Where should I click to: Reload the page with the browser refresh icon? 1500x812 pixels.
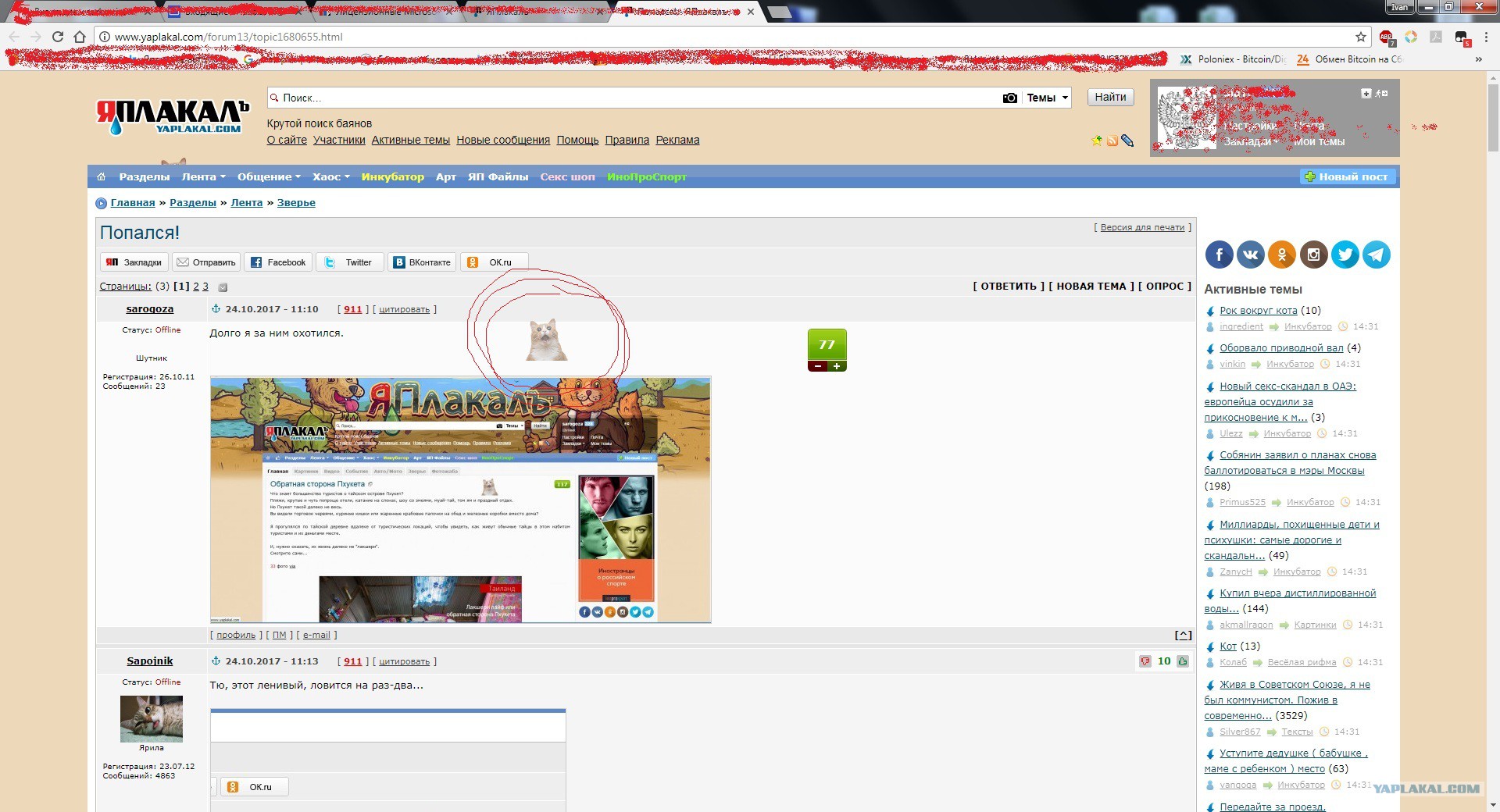click(57, 37)
